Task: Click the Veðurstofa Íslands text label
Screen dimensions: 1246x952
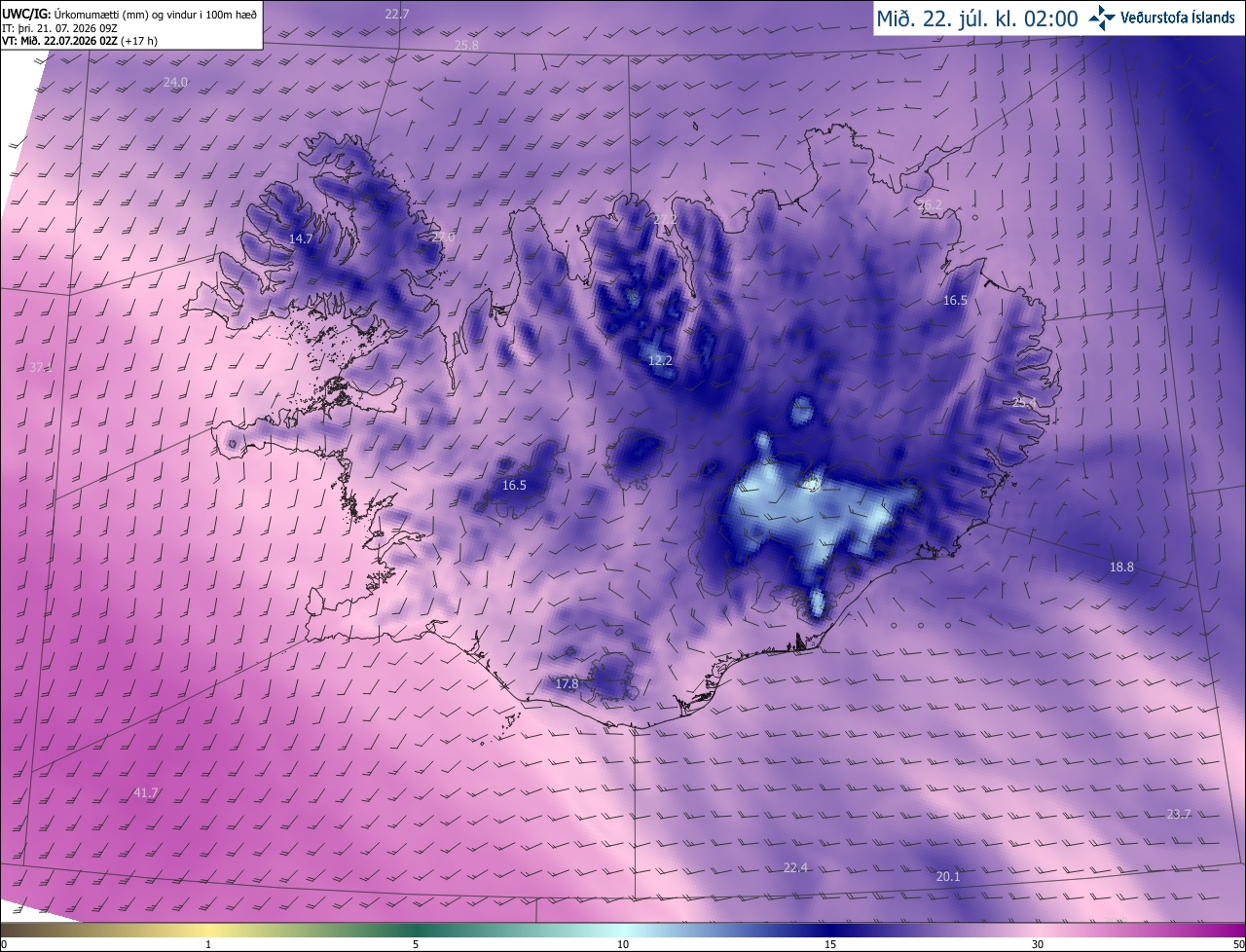Action: point(1178,18)
